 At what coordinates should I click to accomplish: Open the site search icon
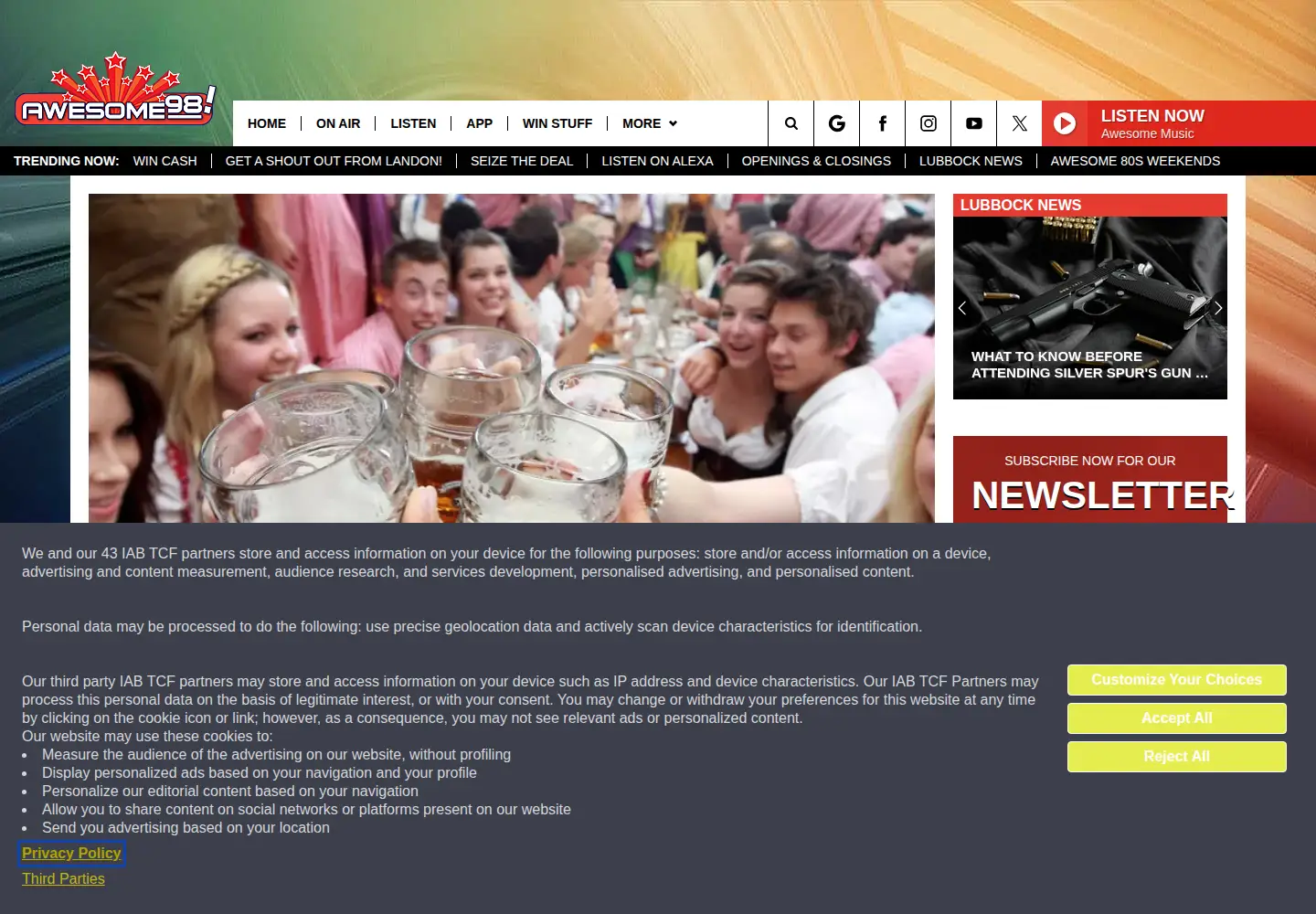click(791, 123)
